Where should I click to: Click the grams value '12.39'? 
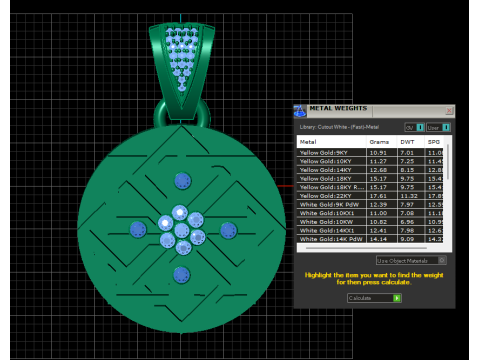click(378, 205)
